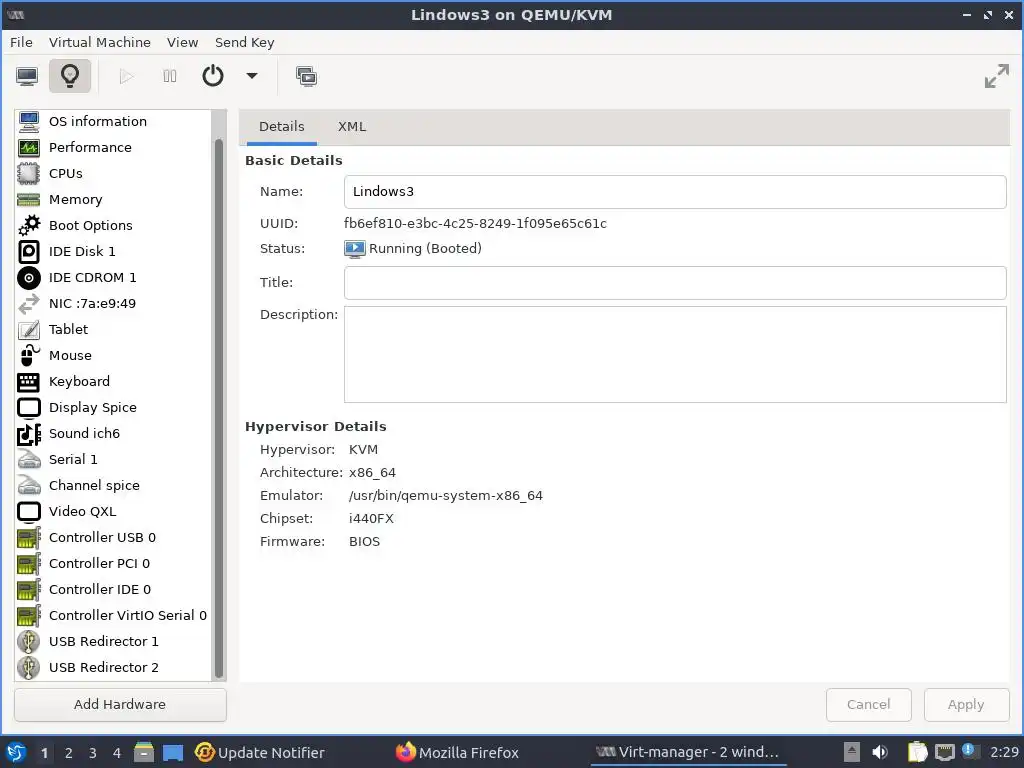This screenshot has width=1024, height=768.
Task: Select Sound ich6 device
Action: 113,434
